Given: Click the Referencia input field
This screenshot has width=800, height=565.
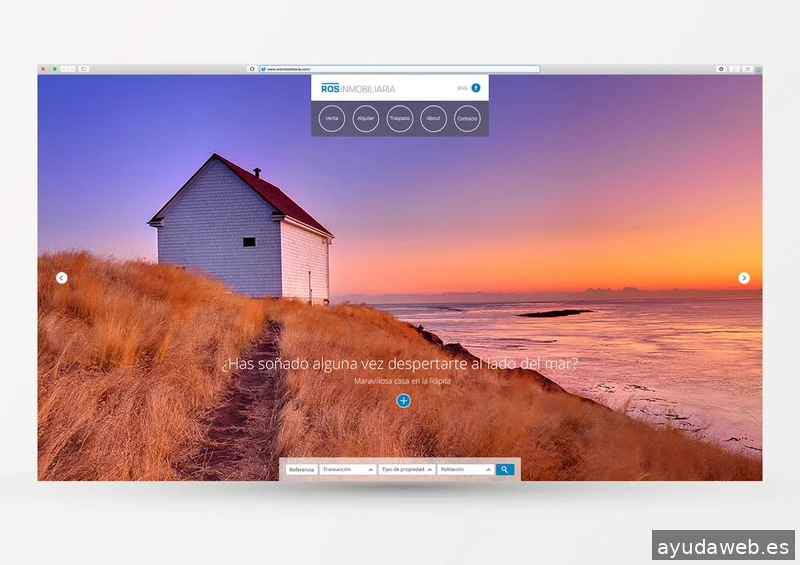Looking at the screenshot, I should pyautogui.click(x=301, y=469).
